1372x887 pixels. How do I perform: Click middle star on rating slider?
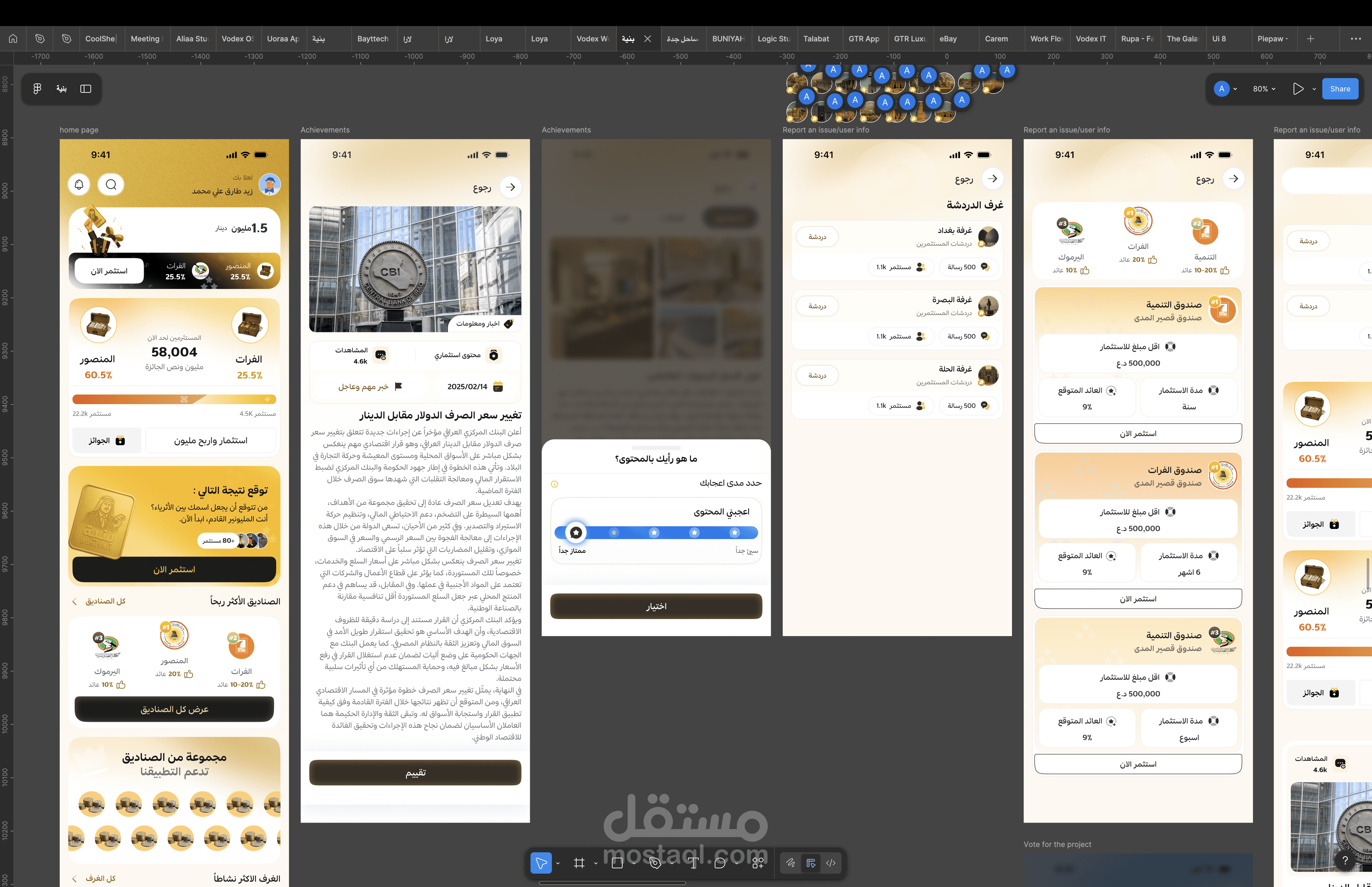654,533
